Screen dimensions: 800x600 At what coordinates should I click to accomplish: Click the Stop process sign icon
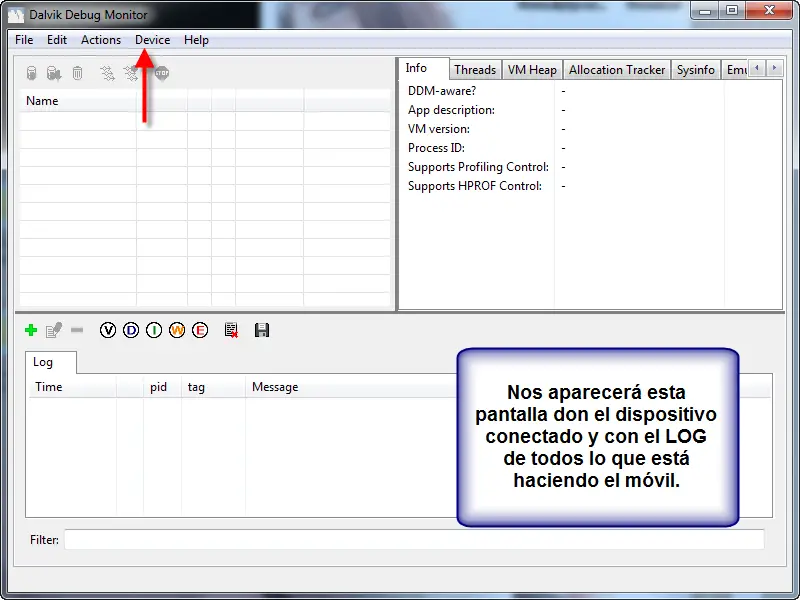[162, 73]
